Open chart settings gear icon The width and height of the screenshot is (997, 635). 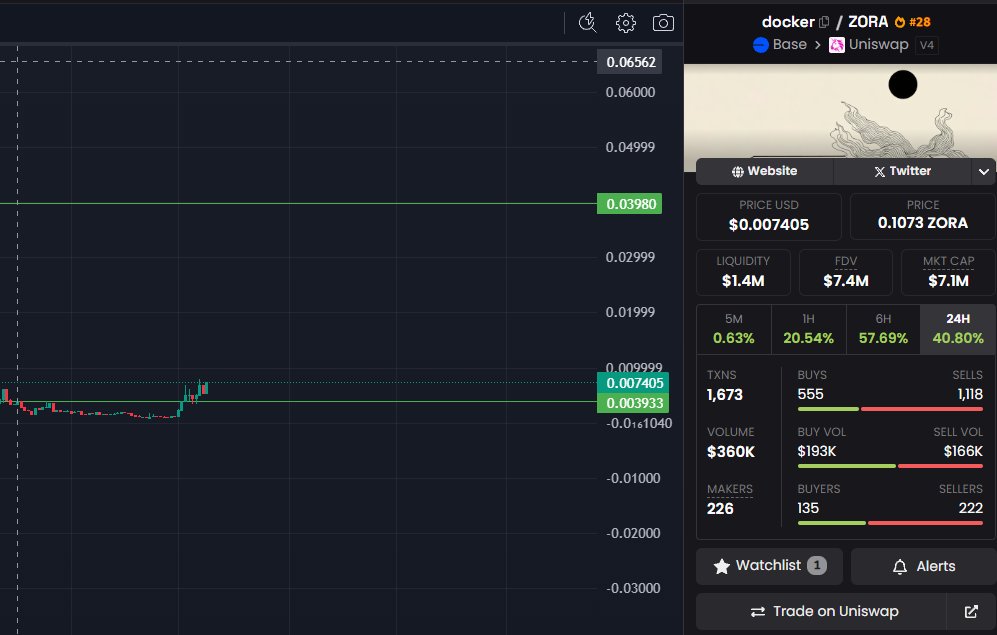[626, 23]
